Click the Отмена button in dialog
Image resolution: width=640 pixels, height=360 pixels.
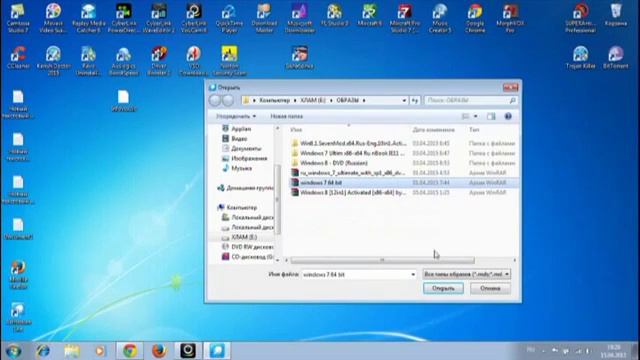tap(490, 289)
